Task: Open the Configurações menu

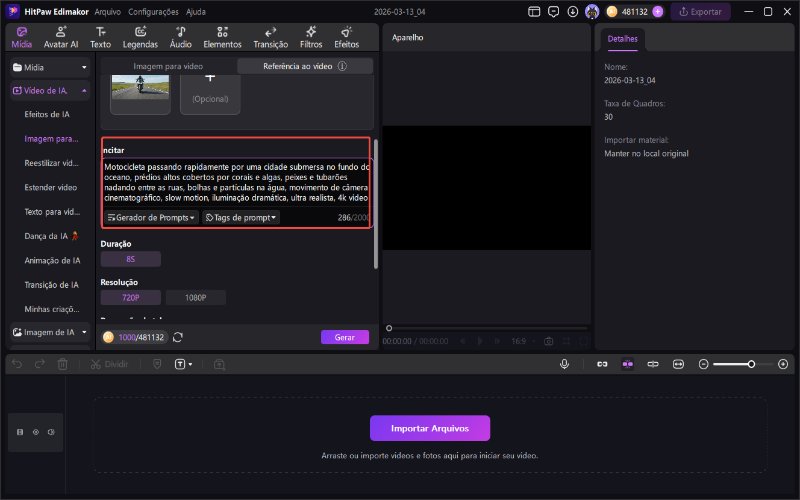Action: click(153, 11)
